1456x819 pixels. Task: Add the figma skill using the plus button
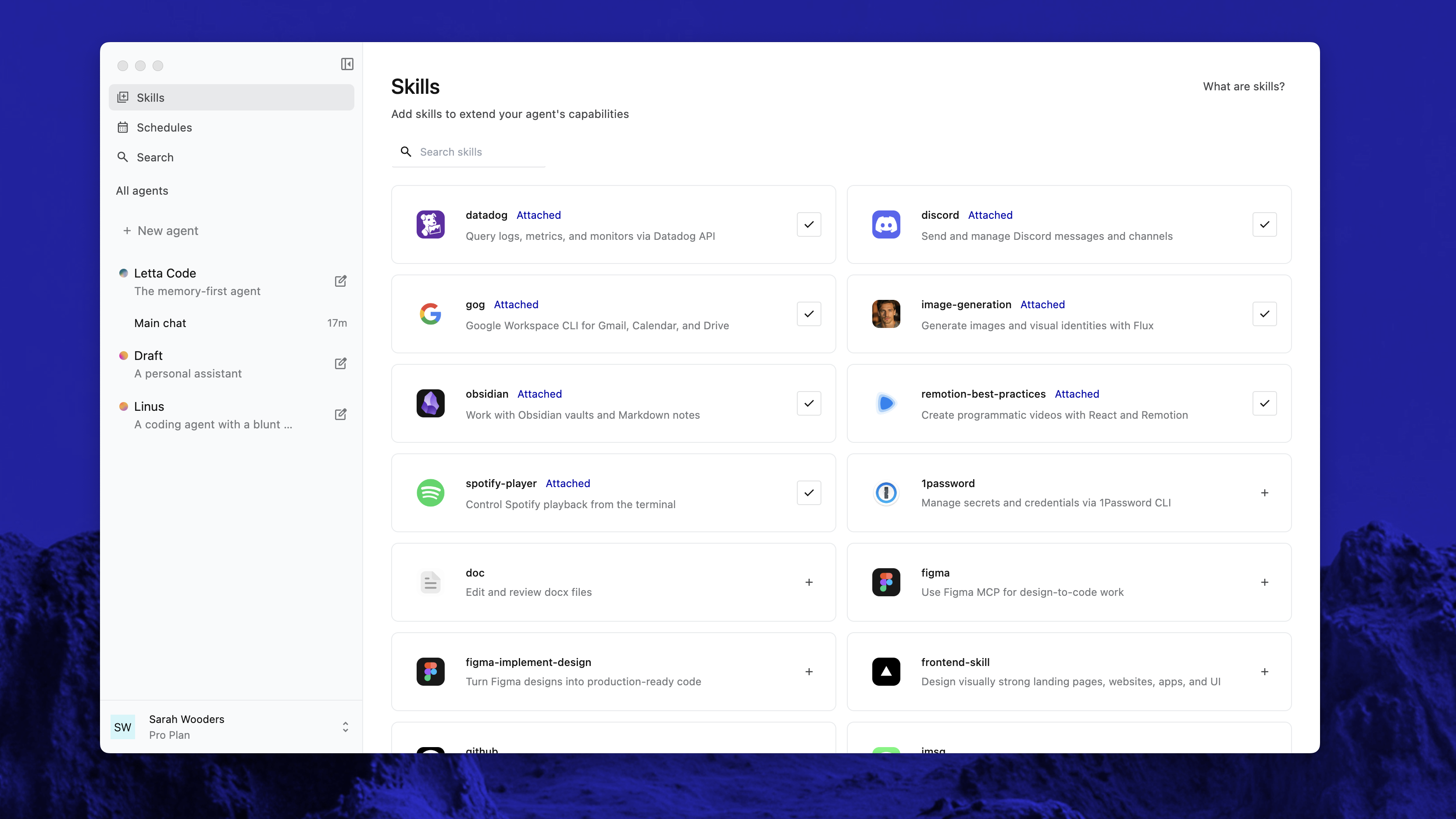pyautogui.click(x=1264, y=582)
